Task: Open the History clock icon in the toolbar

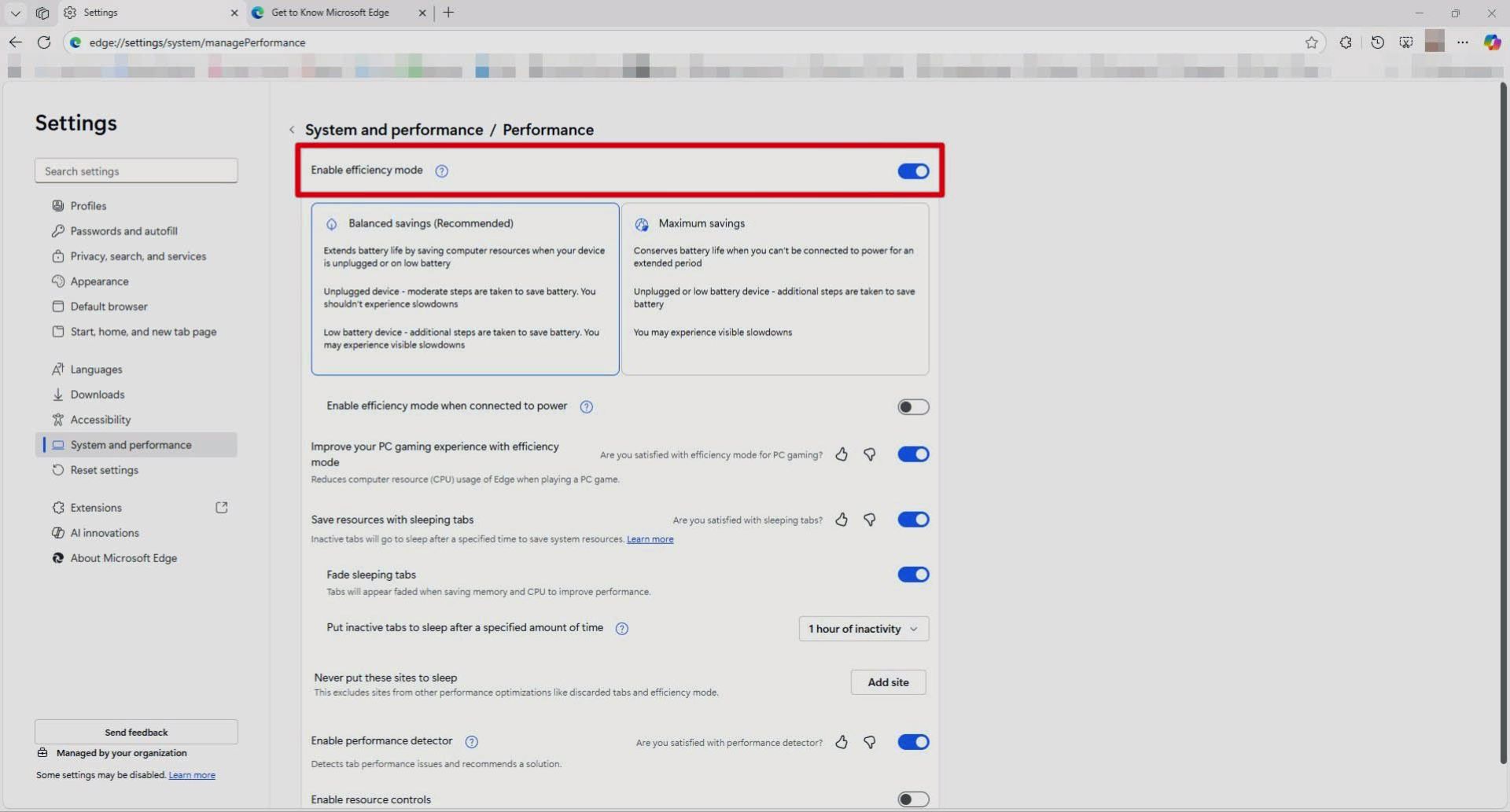Action: point(1377,42)
